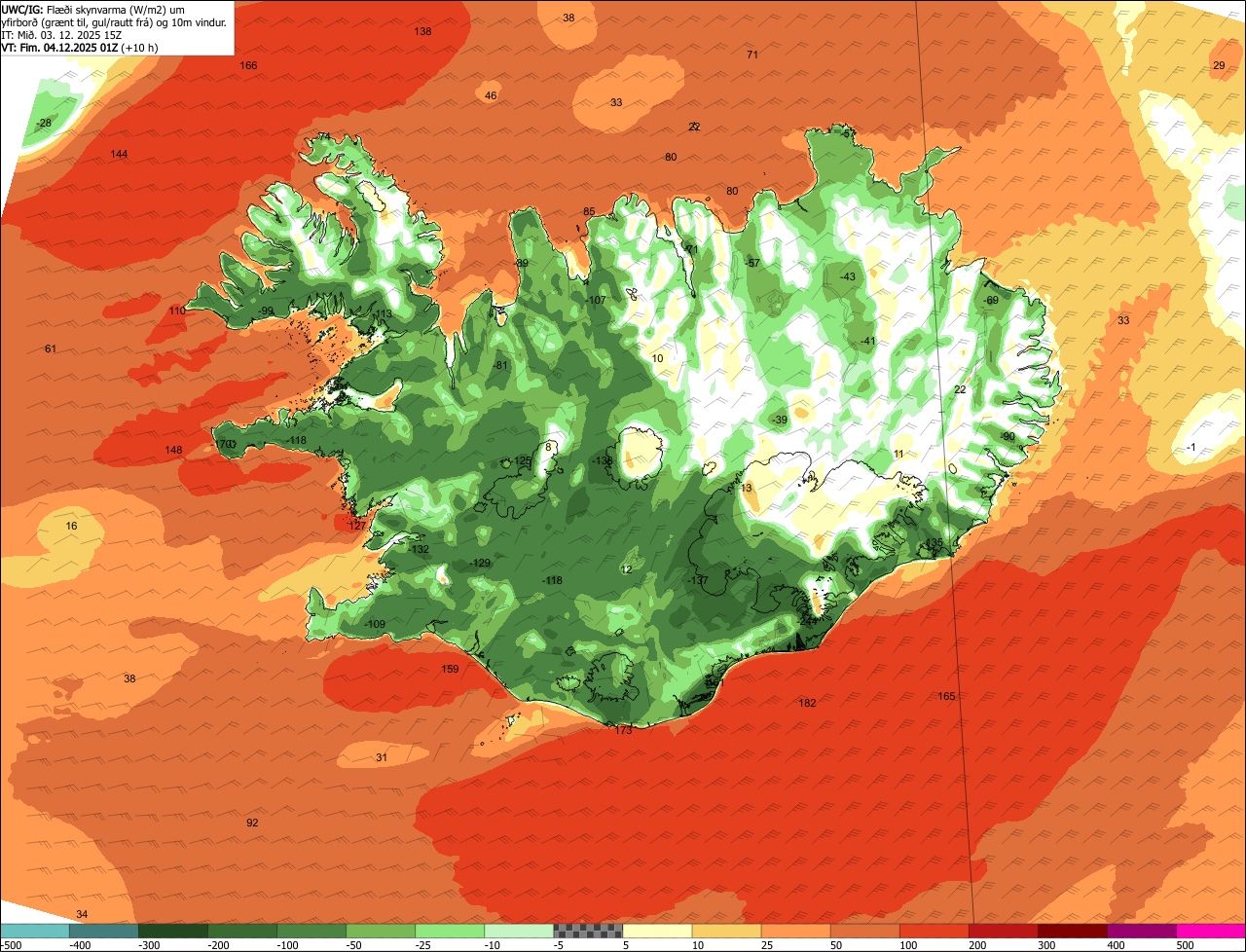Click the map value '92'
Viewport: 1246px width, 952px height.
point(252,823)
